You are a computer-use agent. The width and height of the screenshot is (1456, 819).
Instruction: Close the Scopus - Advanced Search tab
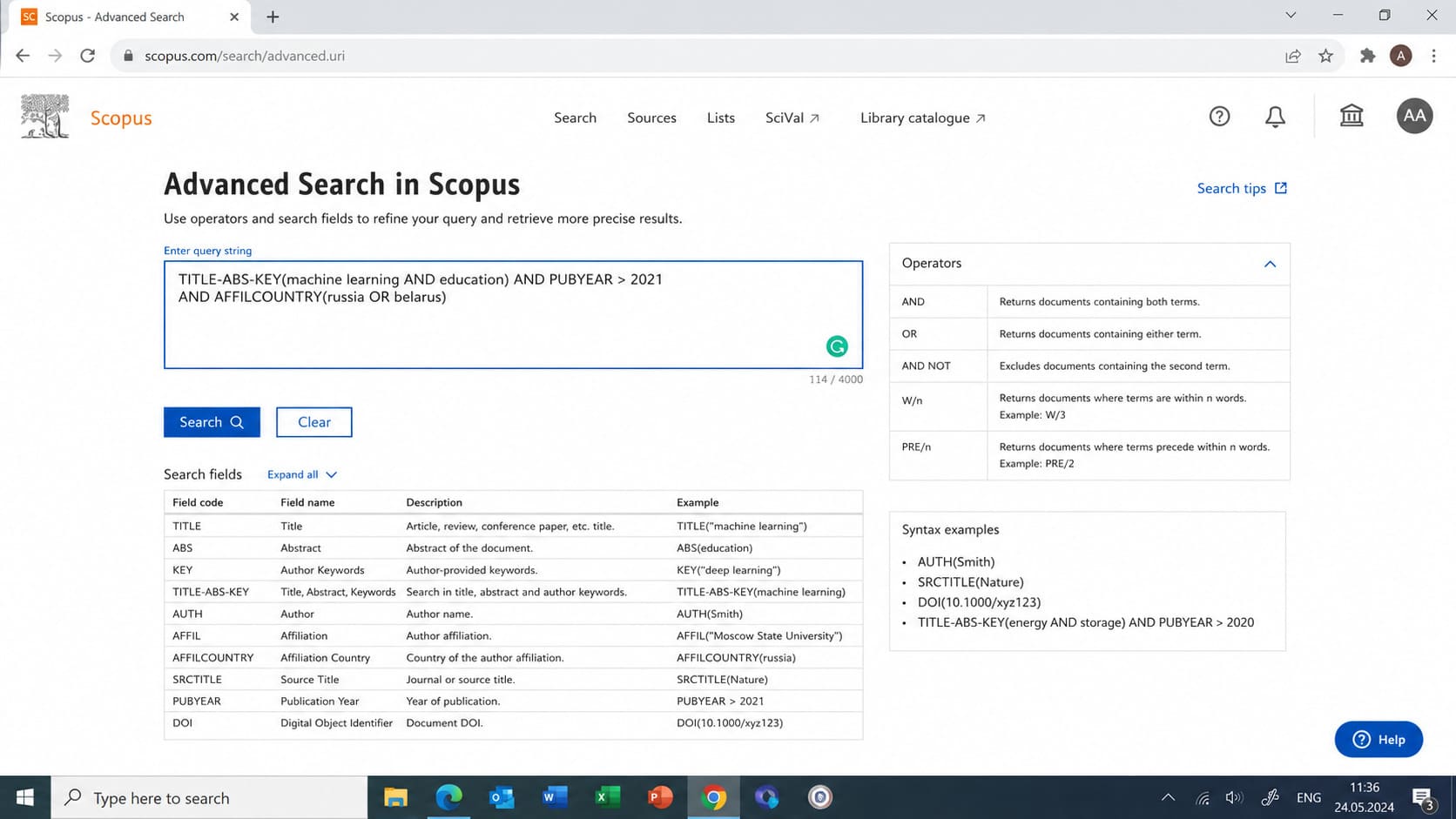click(234, 17)
